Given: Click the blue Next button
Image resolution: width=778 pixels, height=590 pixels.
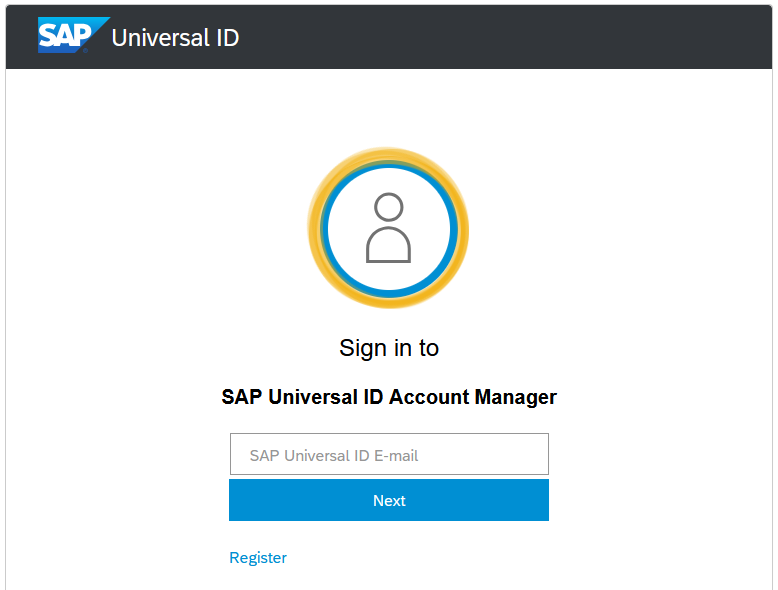Looking at the screenshot, I should click(389, 500).
